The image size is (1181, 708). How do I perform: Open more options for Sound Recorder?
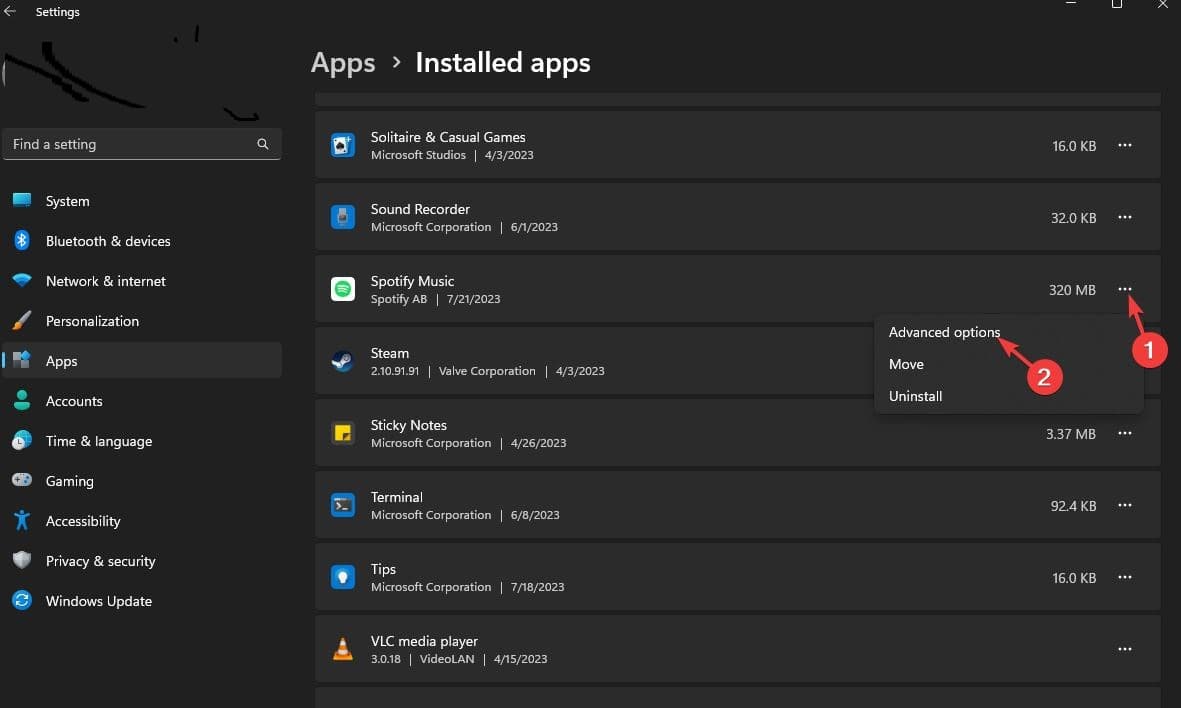pyautogui.click(x=1125, y=217)
